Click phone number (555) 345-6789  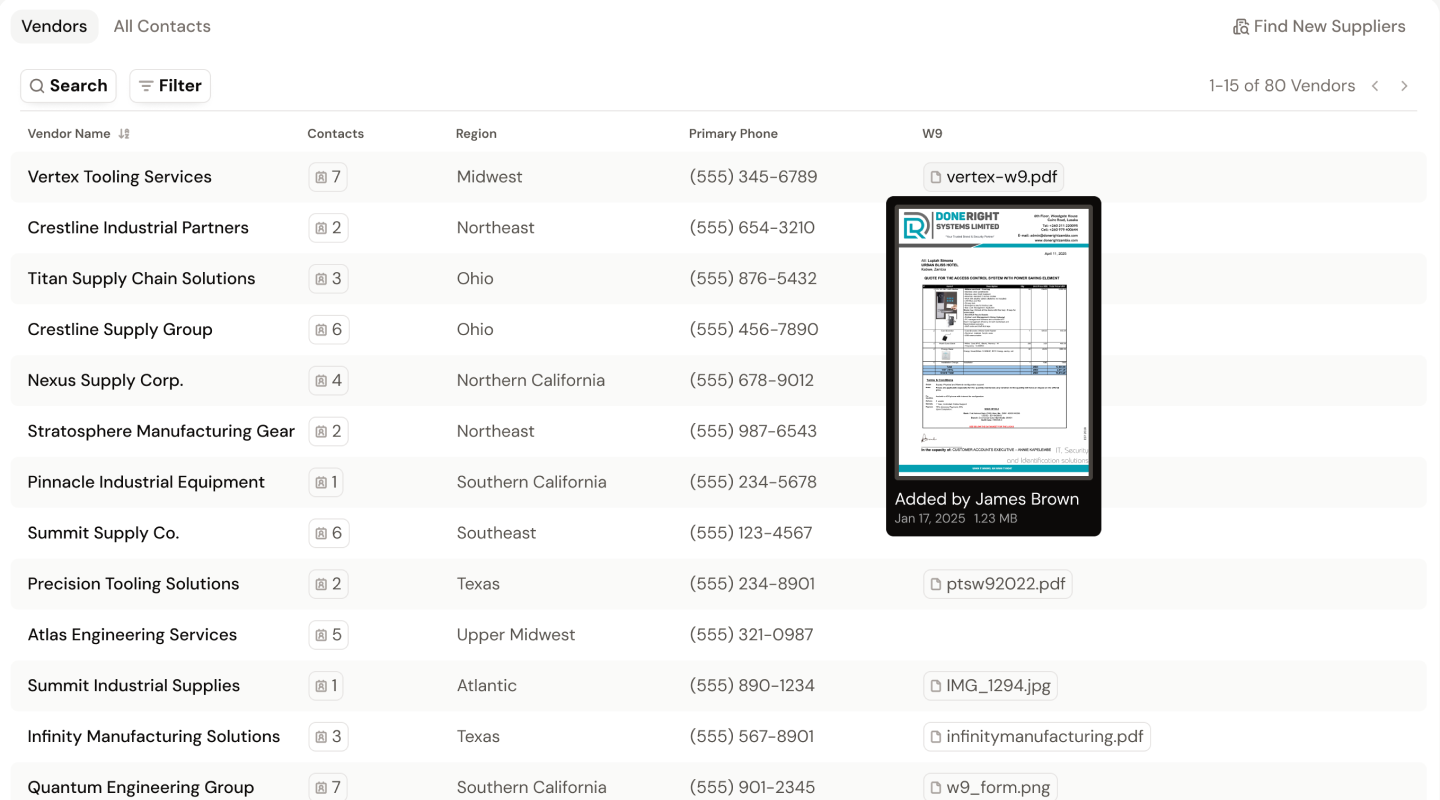tap(753, 177)
